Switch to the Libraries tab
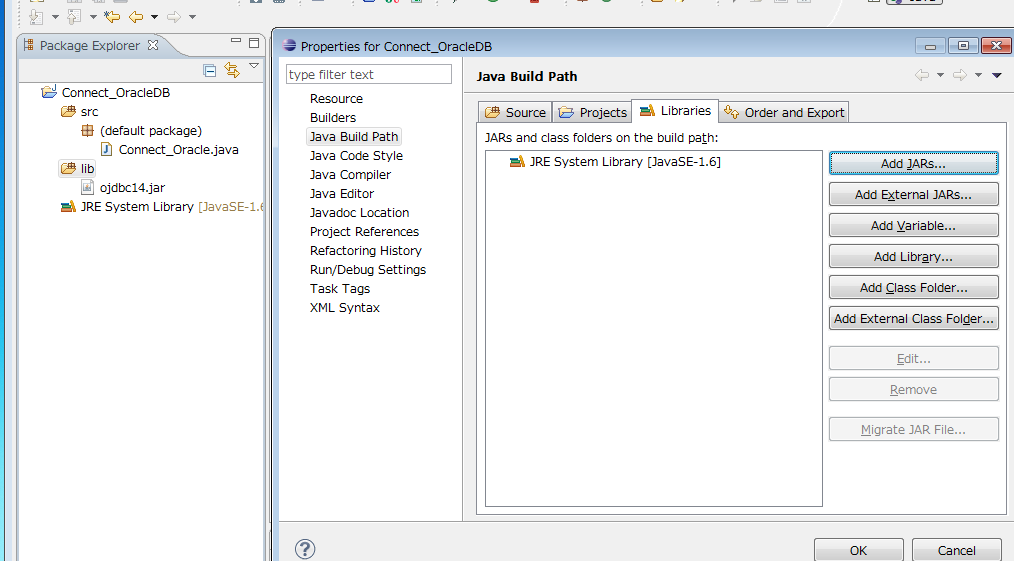1014x561 pixels. point(675,111)
